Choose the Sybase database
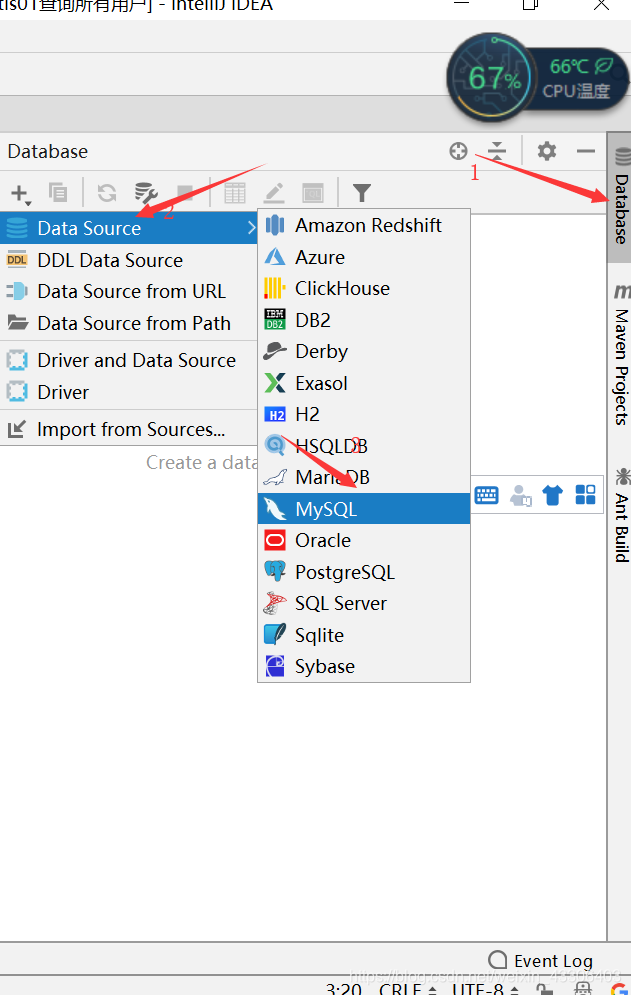 364,666
